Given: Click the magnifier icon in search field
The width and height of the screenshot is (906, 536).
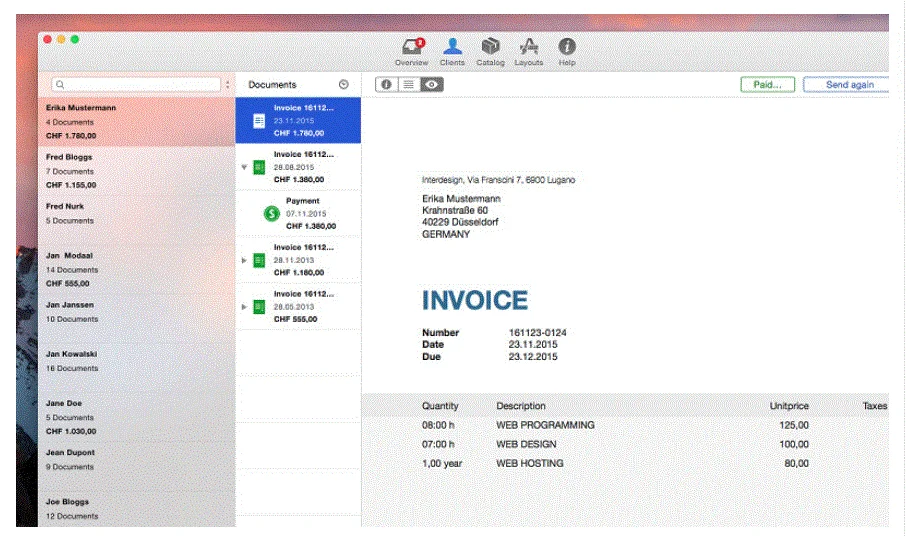Looking at the screenshot, I should coord(60,84).
